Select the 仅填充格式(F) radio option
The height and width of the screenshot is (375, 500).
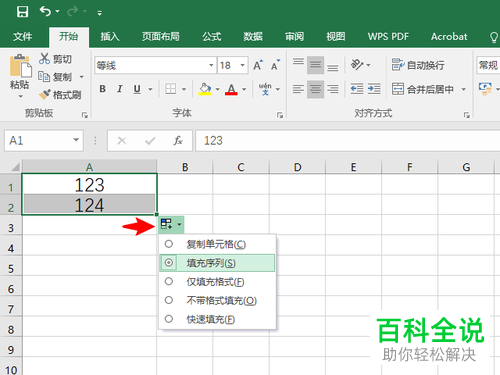(217, 282)
